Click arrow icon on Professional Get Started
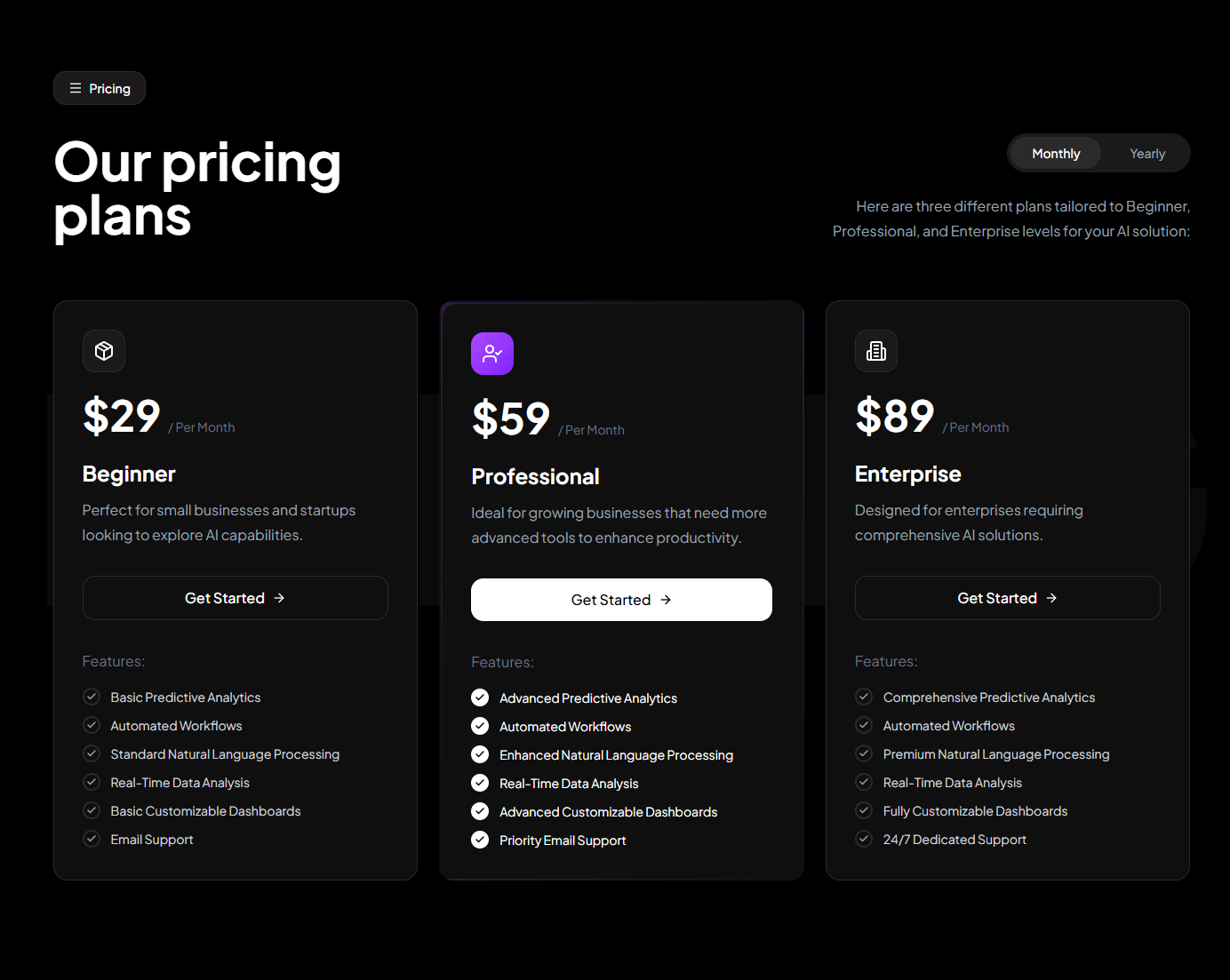1230x980 pixels. click(666, 601)
